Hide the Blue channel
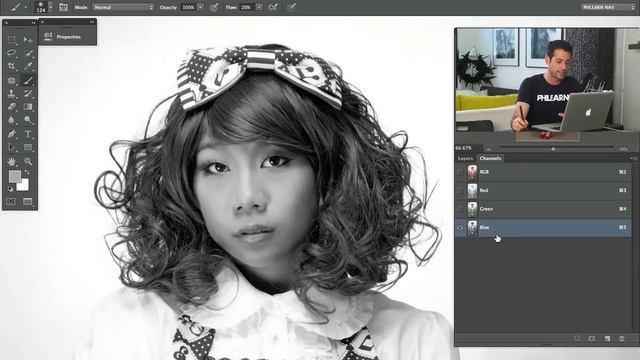Image resolution: width=640 pixels, height=360 pixels. pyautogui.click(x=460, y=228)
